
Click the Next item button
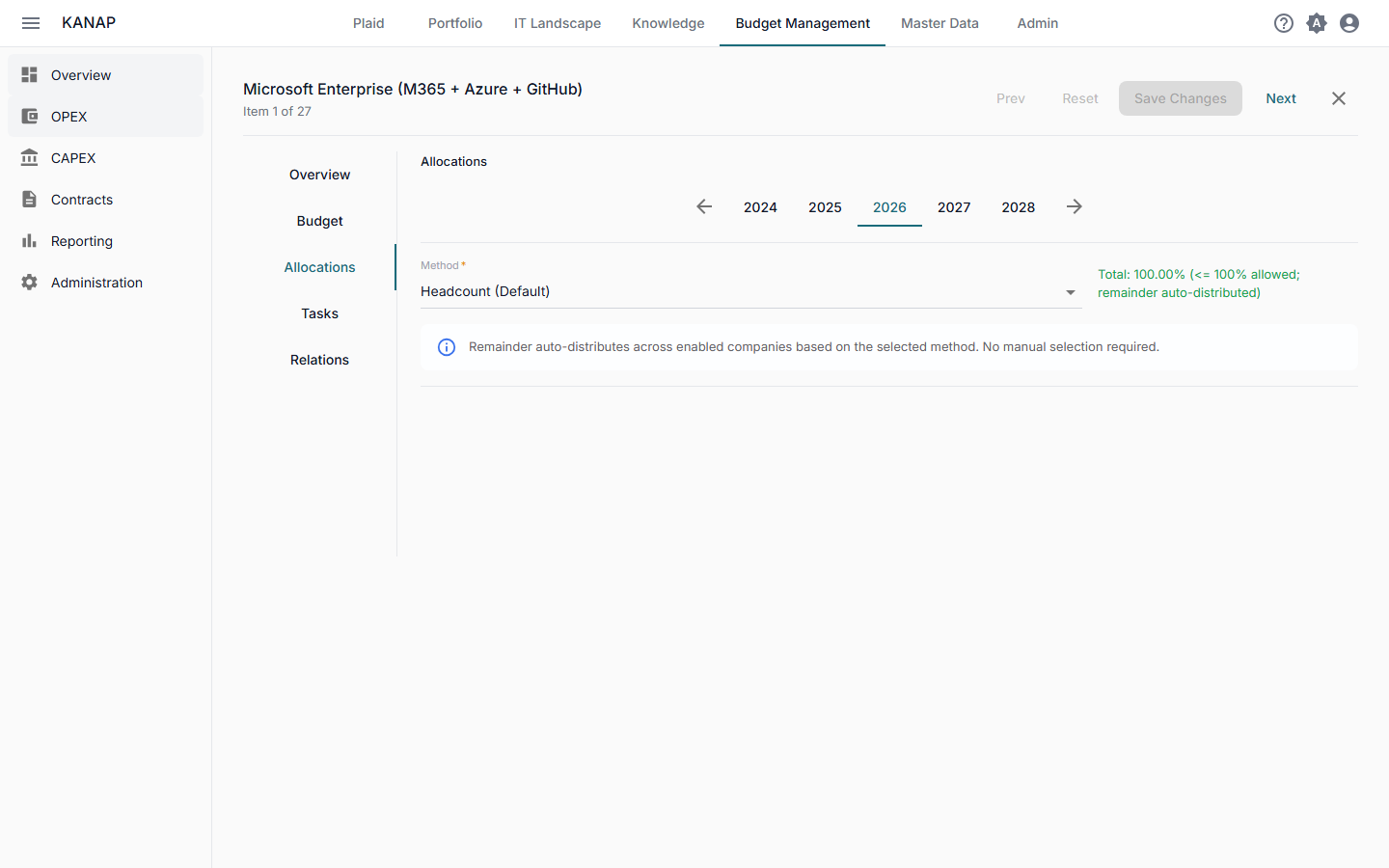coord(1281,98)
